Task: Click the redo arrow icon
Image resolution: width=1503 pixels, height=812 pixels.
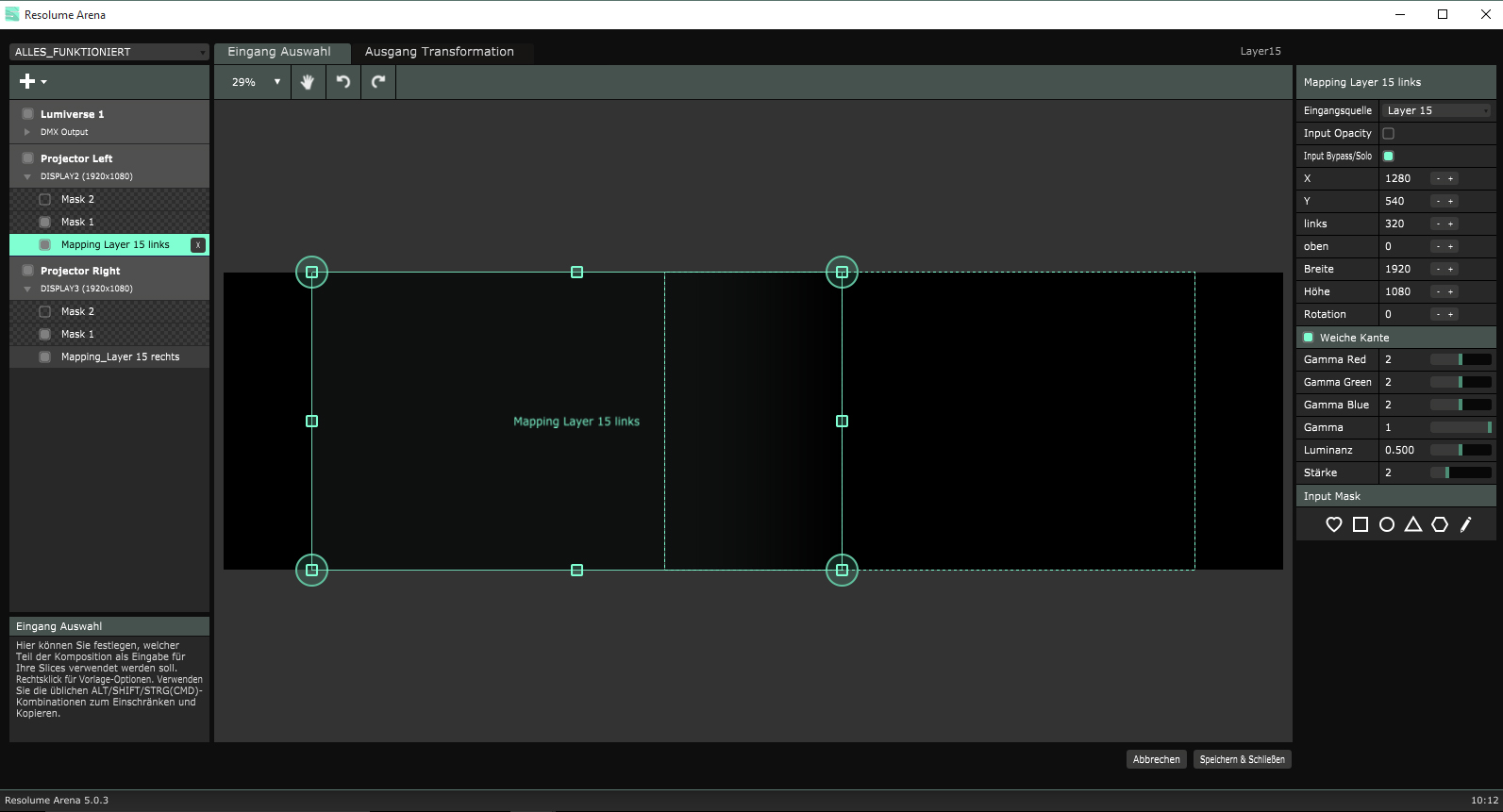Action: (x=378, y=82)
